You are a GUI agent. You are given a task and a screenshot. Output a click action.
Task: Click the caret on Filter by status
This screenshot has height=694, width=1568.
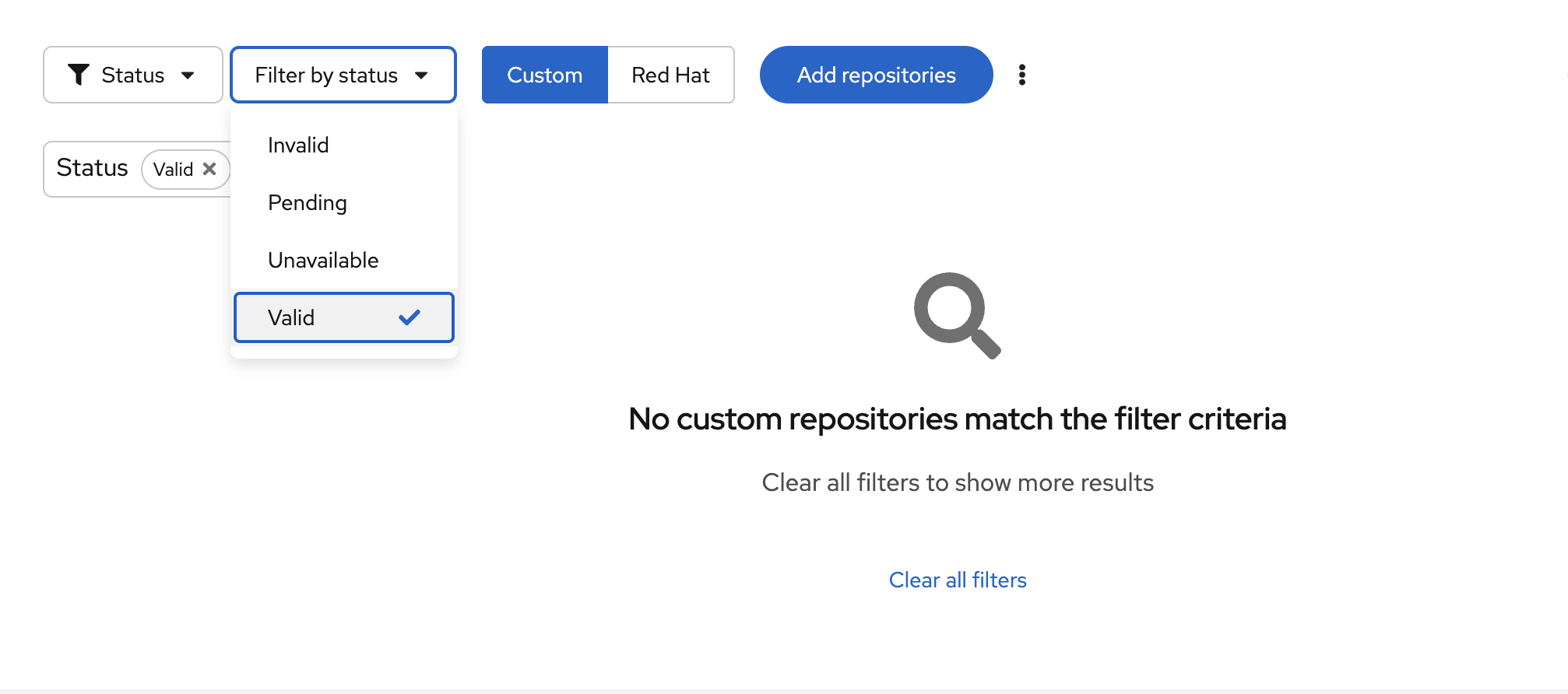tap(421, 75)
